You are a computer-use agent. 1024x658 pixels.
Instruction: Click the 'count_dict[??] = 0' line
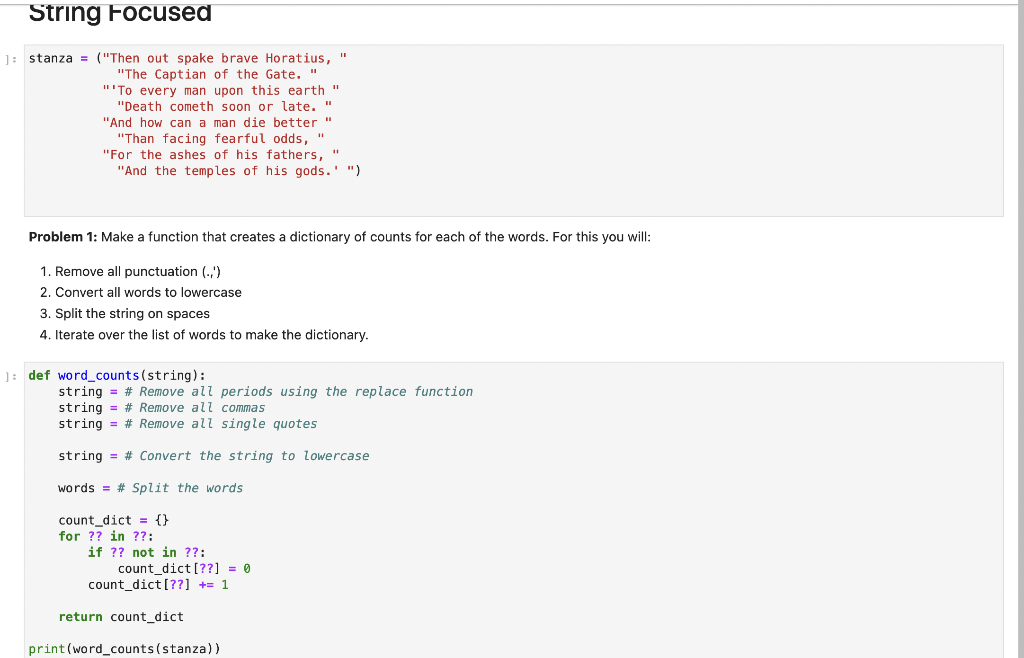(x=184, y=569)
